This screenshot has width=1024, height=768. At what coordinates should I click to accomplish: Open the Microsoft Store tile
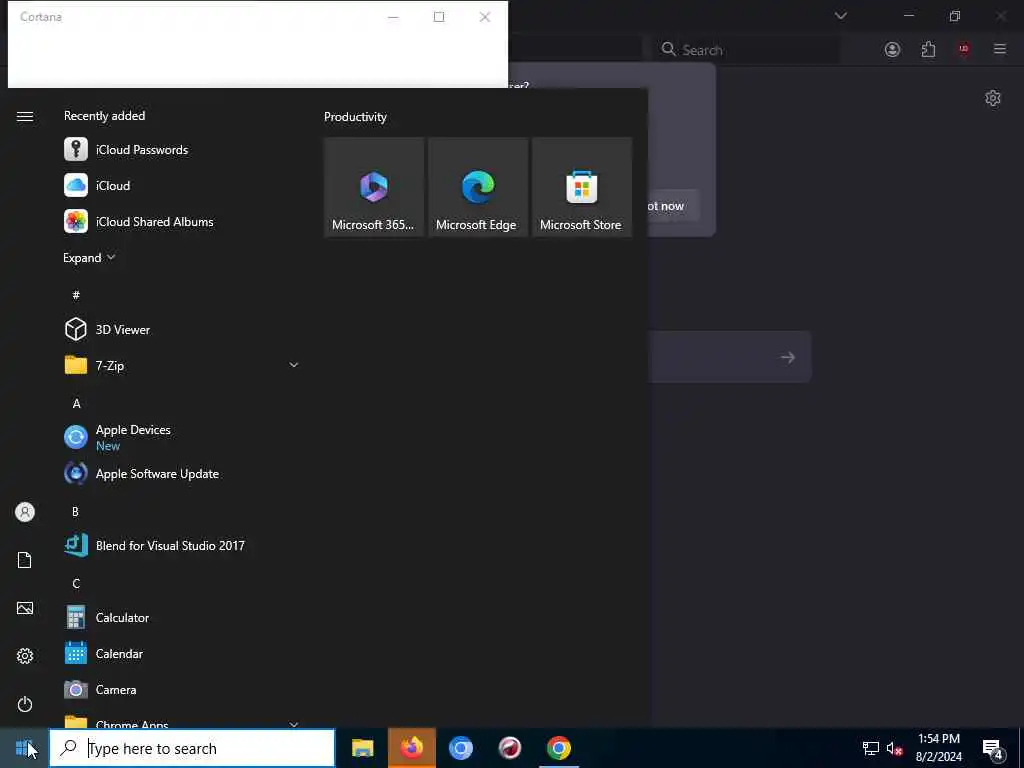[581, 187]
